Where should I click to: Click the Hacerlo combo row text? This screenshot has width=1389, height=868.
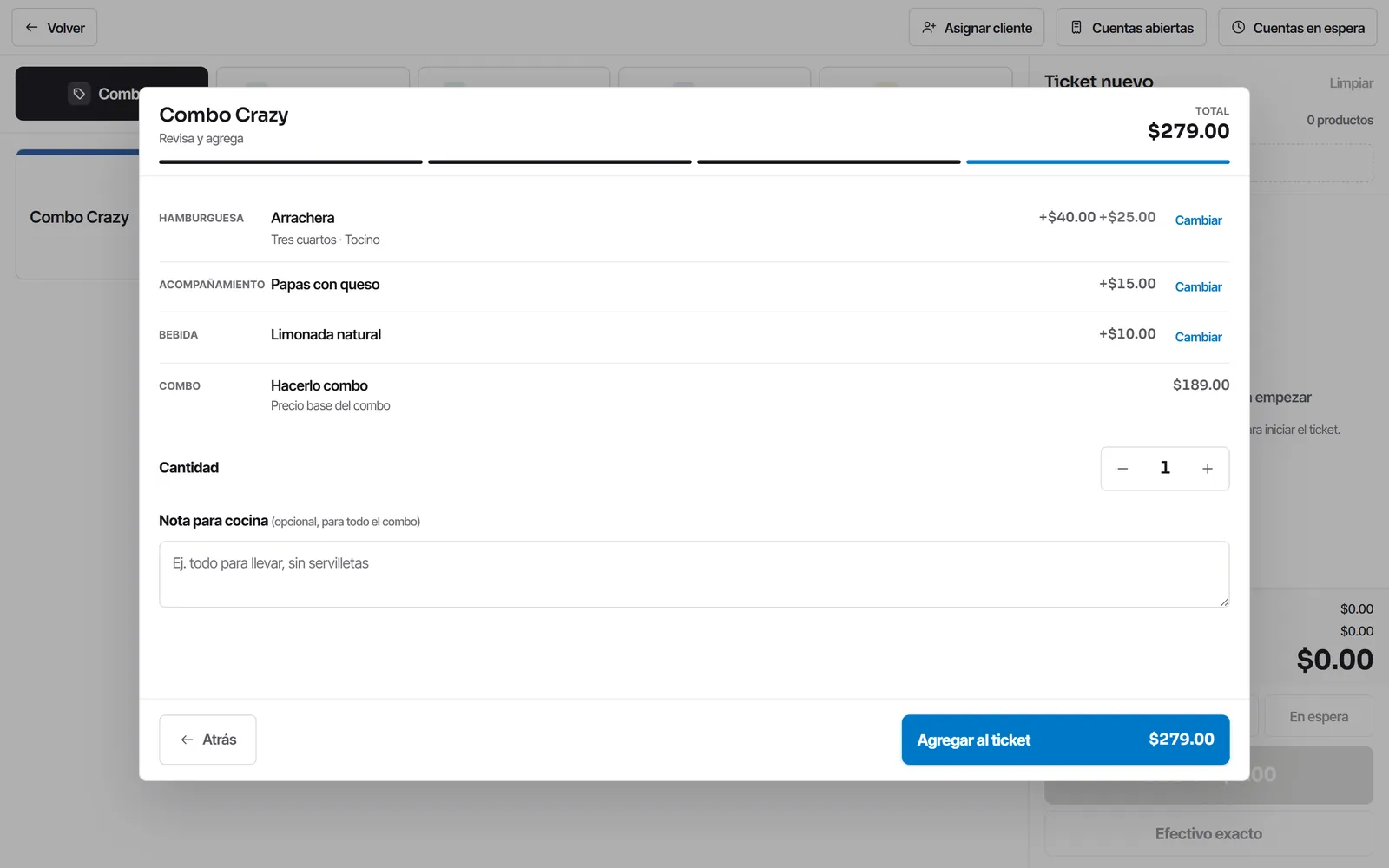[x=319, y=385]
